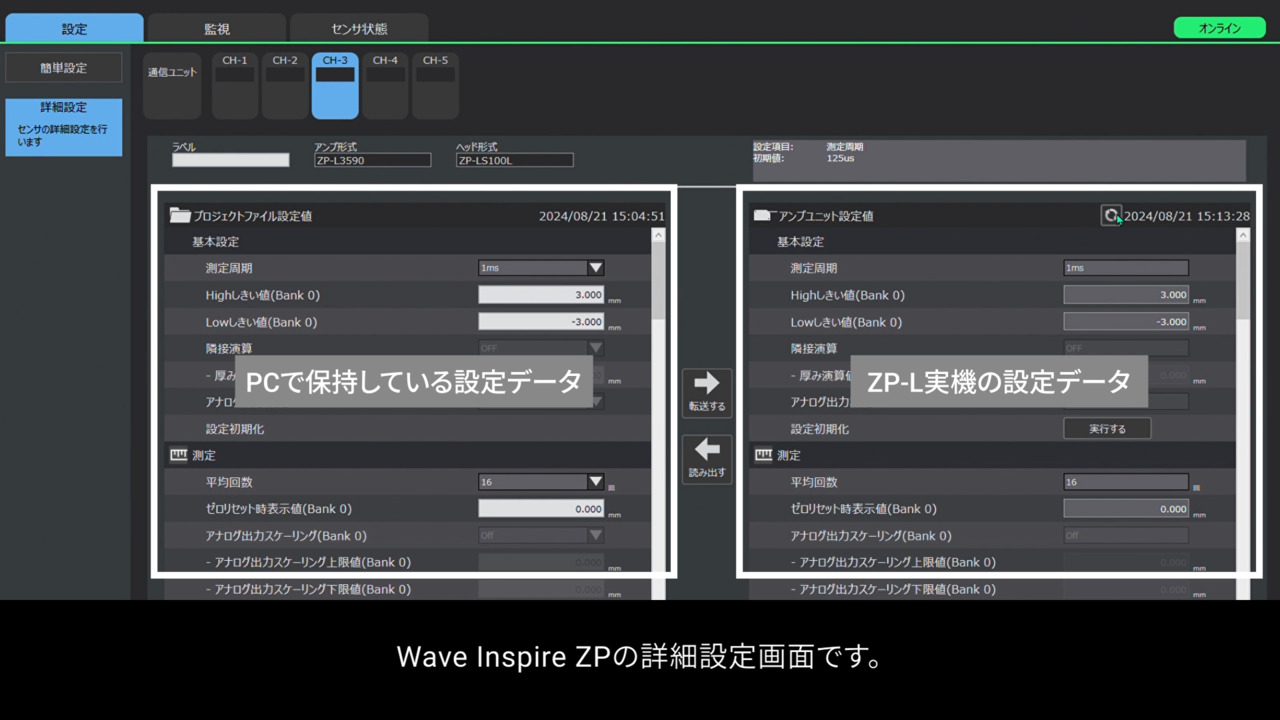The height and width of the screenshot is (720, 1280).
Task: Open left アナログ出力スケーリング(Bank 0) dropdown
Action: (541, 535)
